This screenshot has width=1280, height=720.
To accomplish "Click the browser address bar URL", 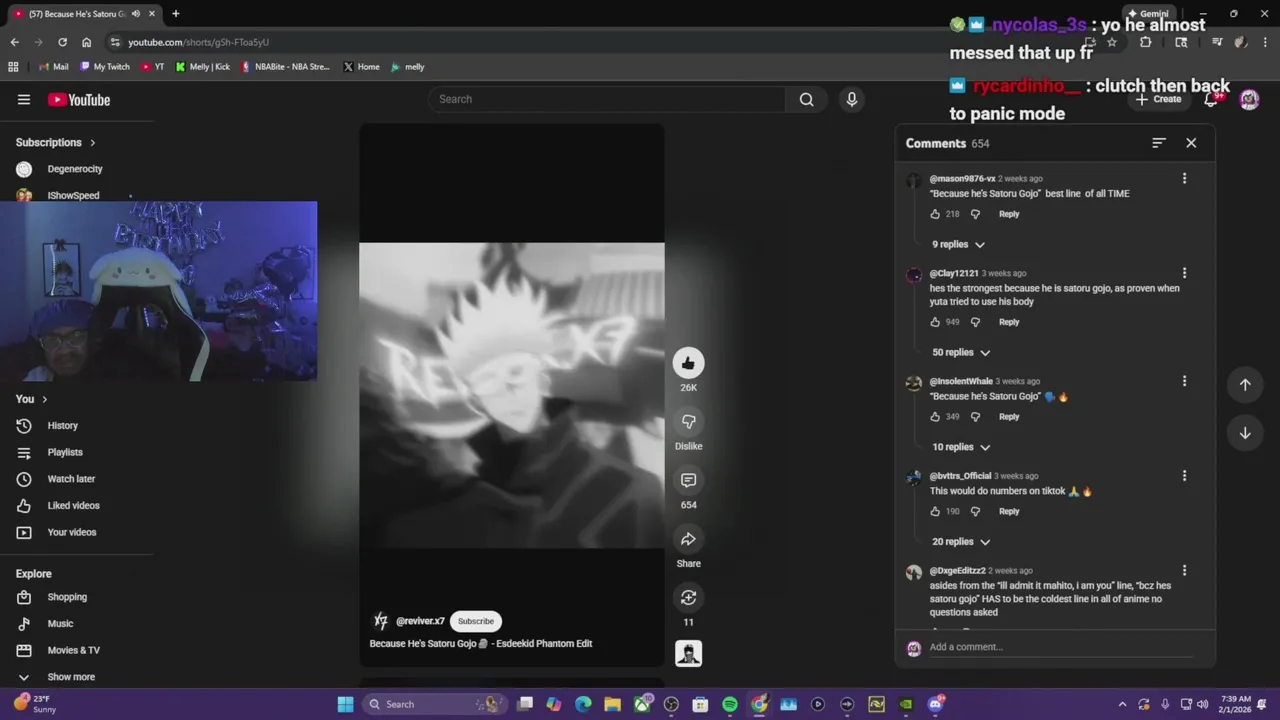I will 198,42.
